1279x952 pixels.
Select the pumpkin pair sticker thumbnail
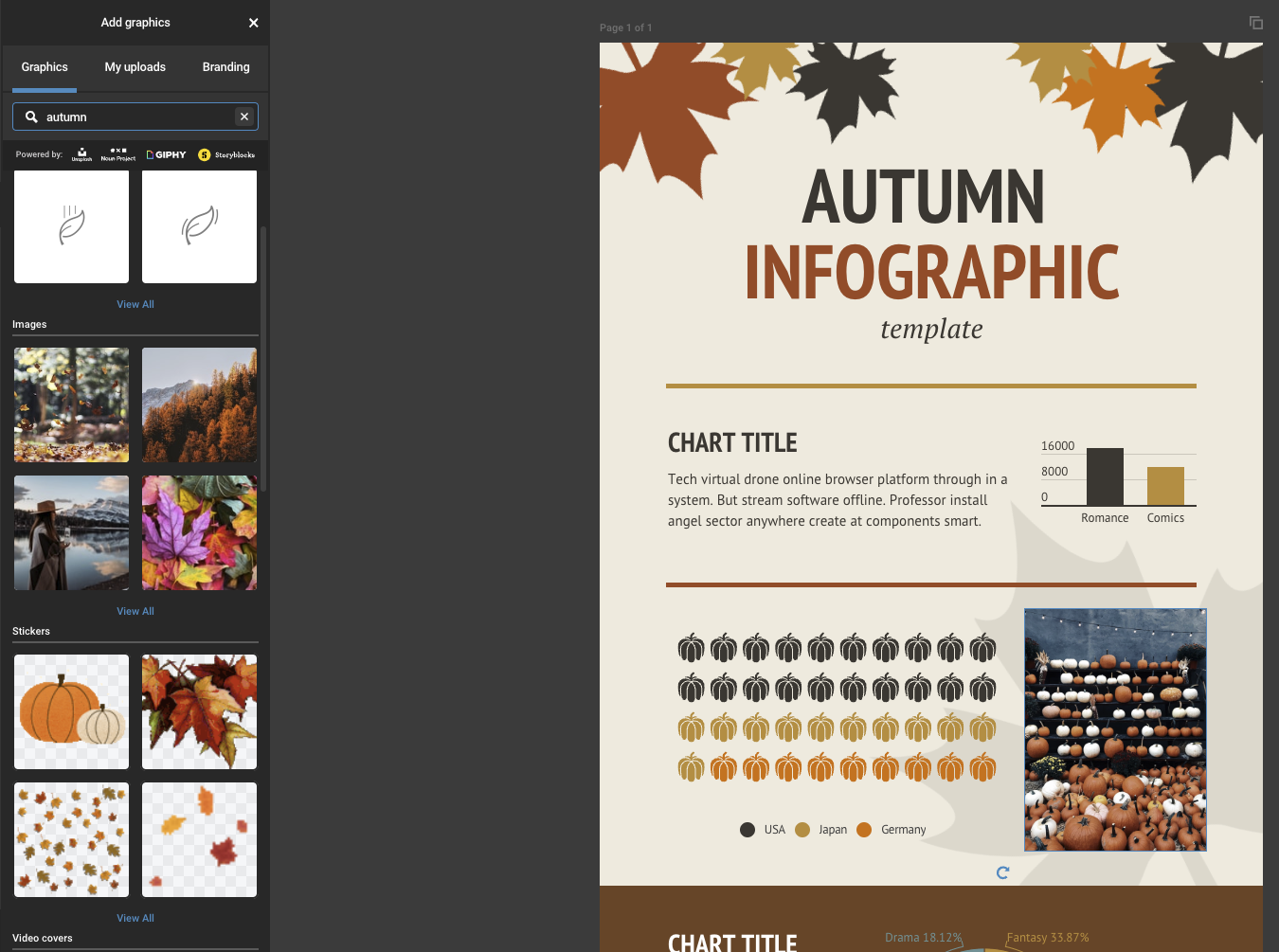pyautogui.click(x=71, y=711)
